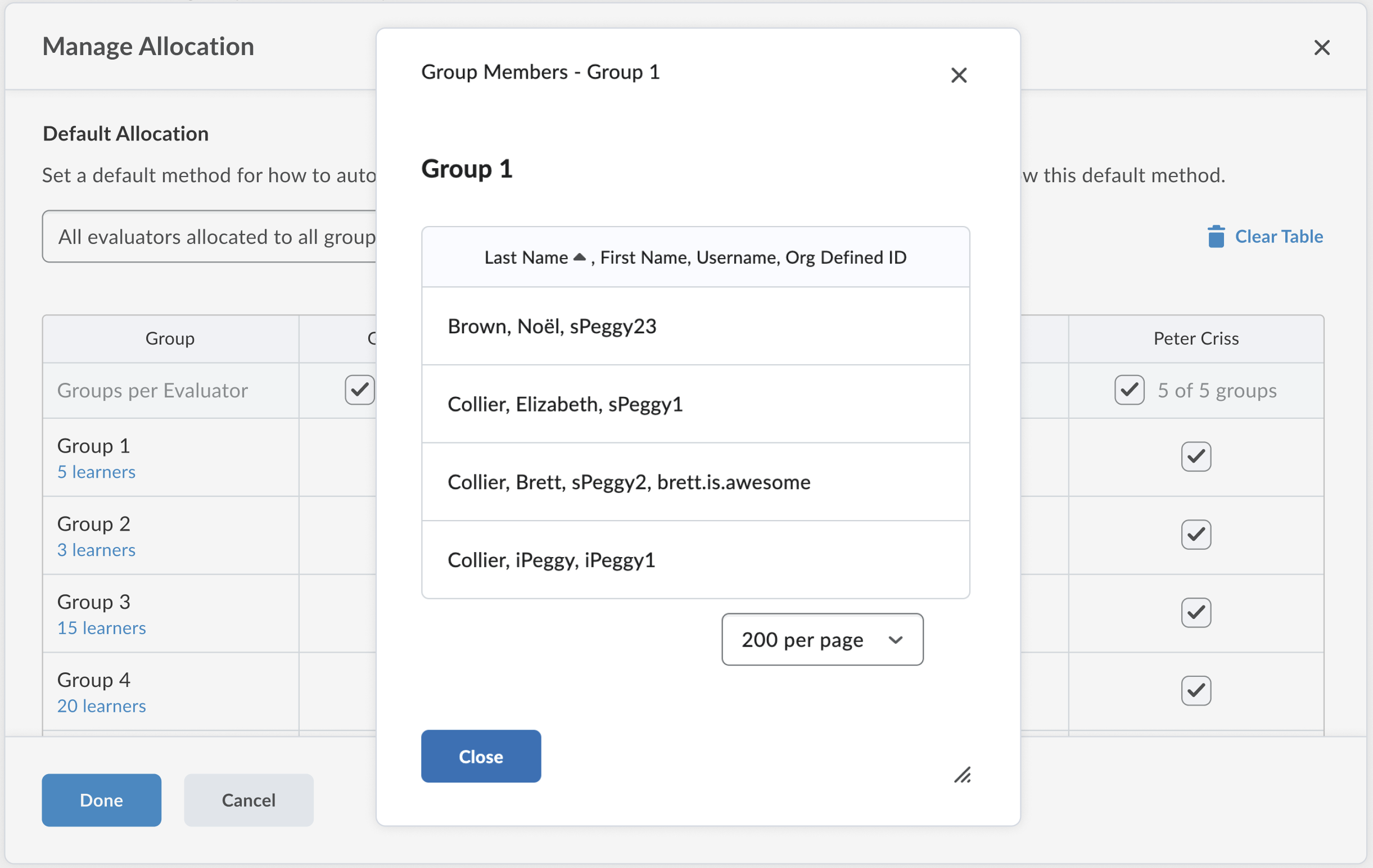This screenshot has width=1373, height=868.
Task: Uncheck Peter Criss for Group 4
Action: (x=1196, y=691)
